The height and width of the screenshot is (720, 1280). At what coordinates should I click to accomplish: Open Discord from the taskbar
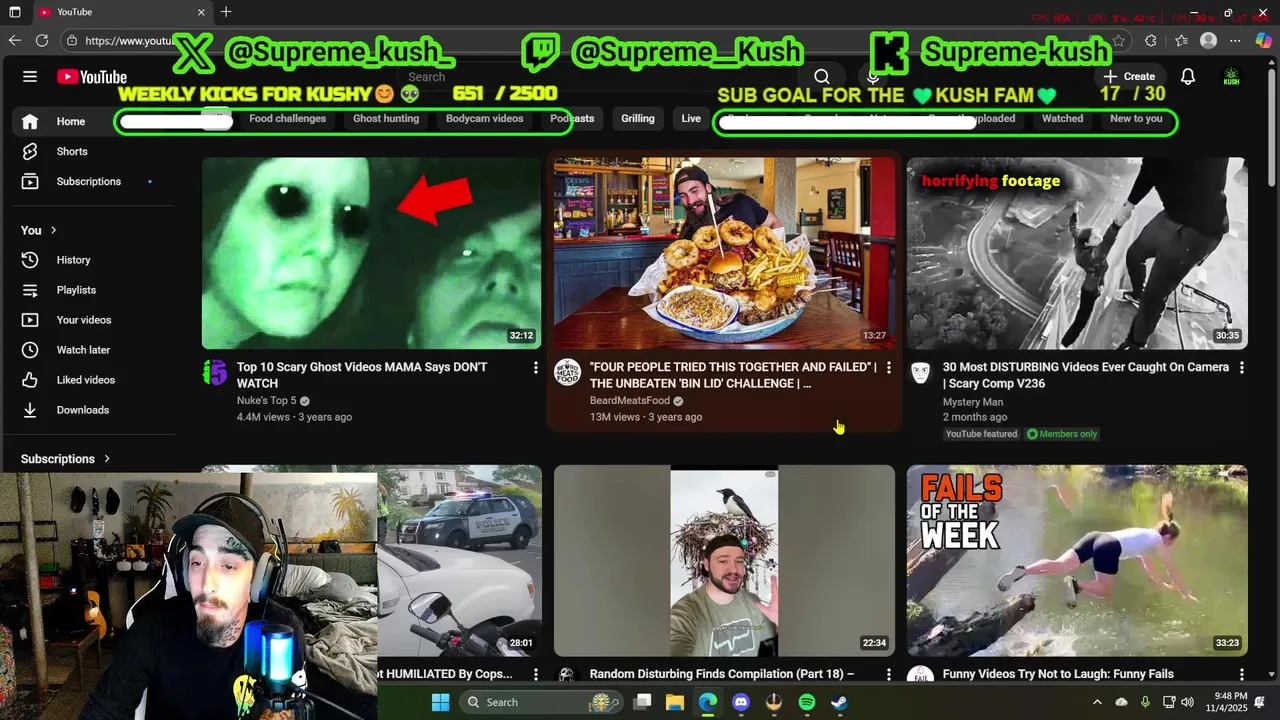tap(741, 702)
